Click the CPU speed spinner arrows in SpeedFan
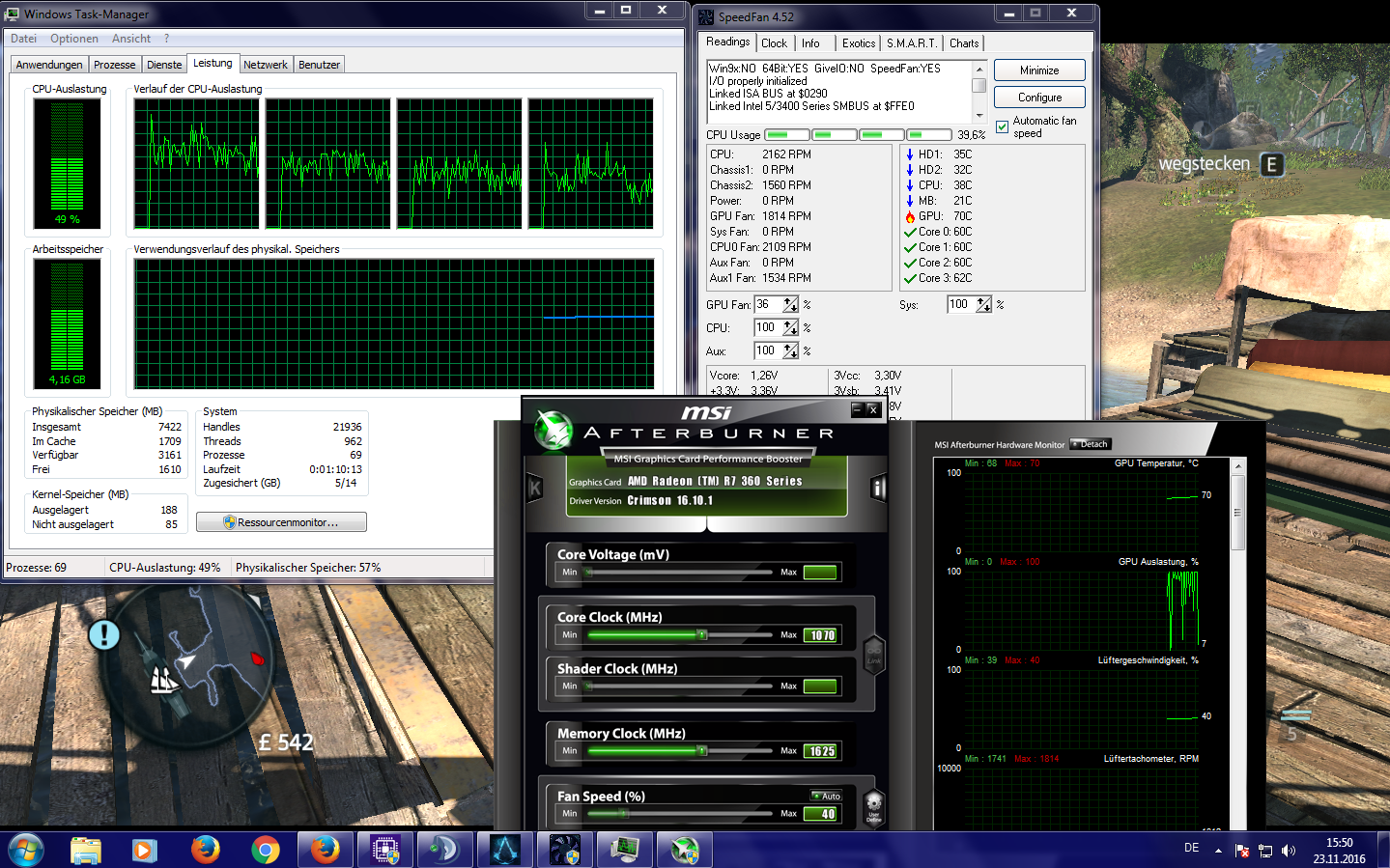This screenshot has width=1390, height=868. point(790,328)
